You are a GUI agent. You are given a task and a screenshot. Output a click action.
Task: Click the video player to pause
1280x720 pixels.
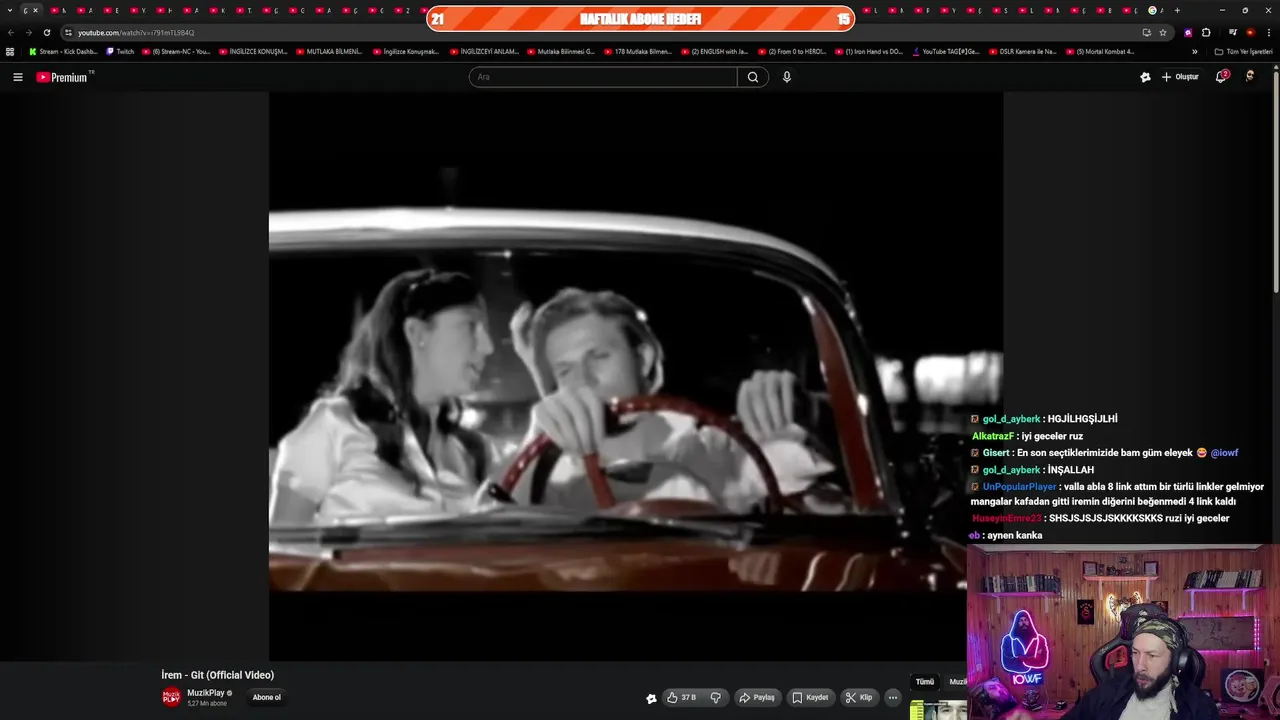635,375
